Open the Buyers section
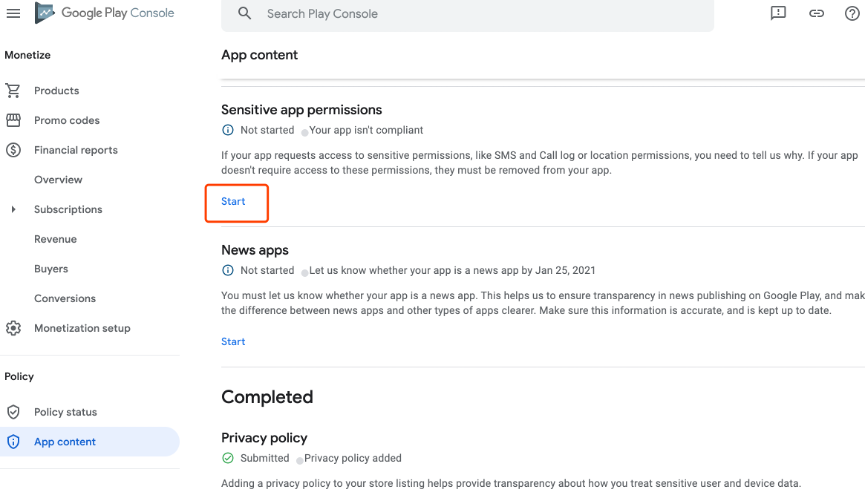This screenshot has height=502, width=866. [x=51, y=269]
